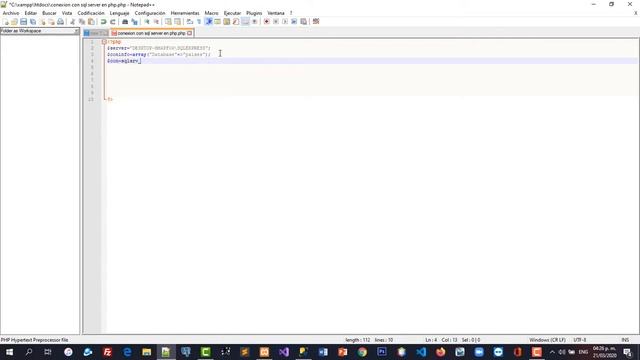The height and width of the screenshot is (360, 640).
Task: Open the Herramientas menu
Action: point(185,13)
